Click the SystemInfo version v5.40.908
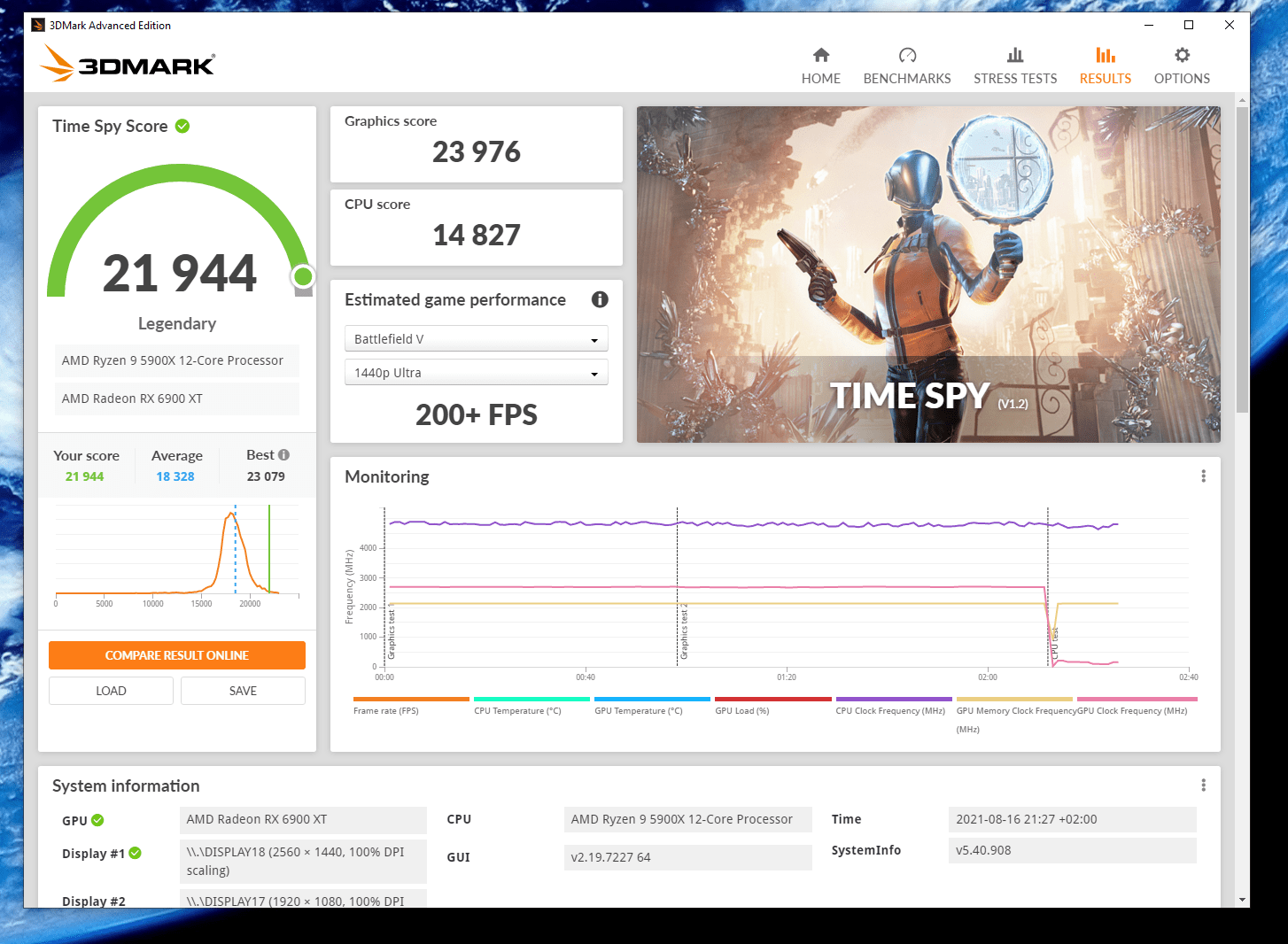The width and height of the screenshot is (1288, 944). coord(1073,850)
